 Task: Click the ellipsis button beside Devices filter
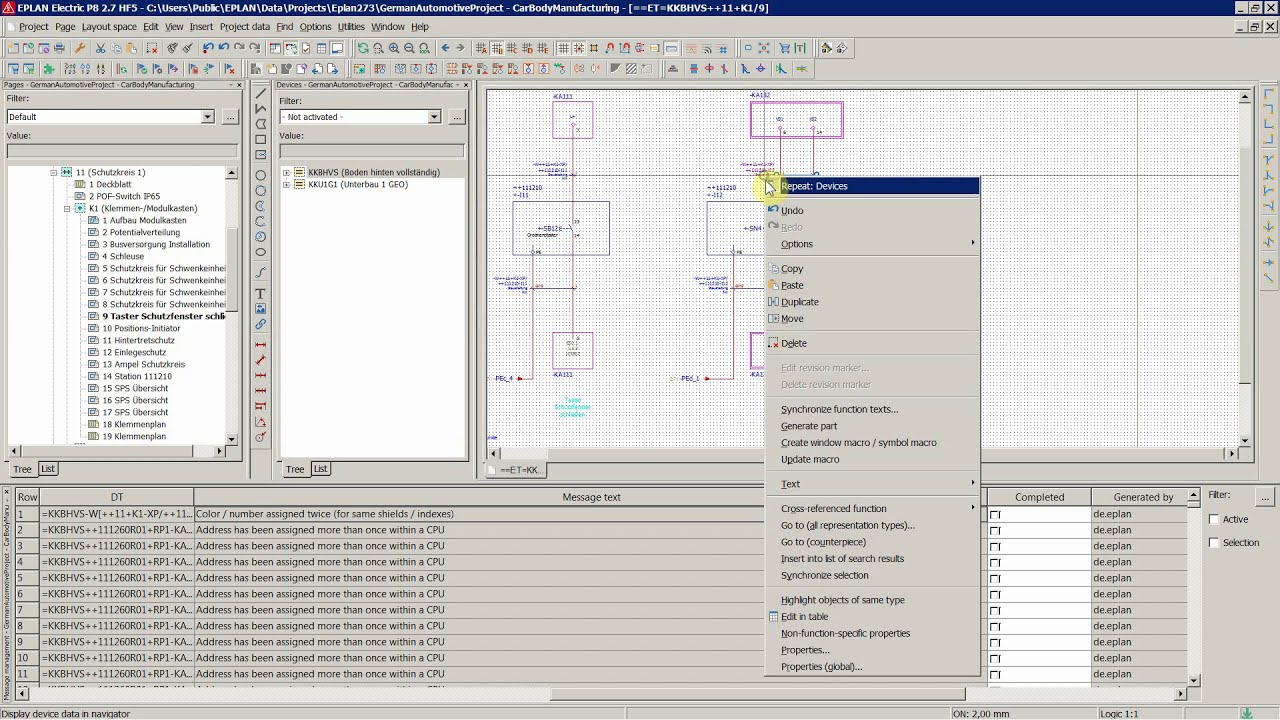click(456, 117)
